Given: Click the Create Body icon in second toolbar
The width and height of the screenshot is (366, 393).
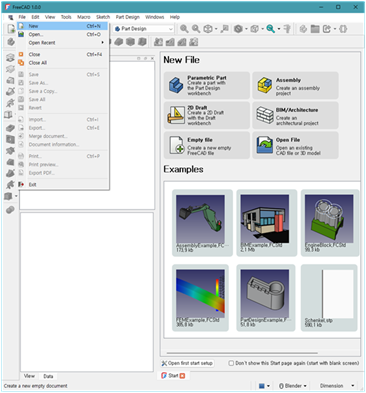Looking at the screenshot, I should 11,42.
